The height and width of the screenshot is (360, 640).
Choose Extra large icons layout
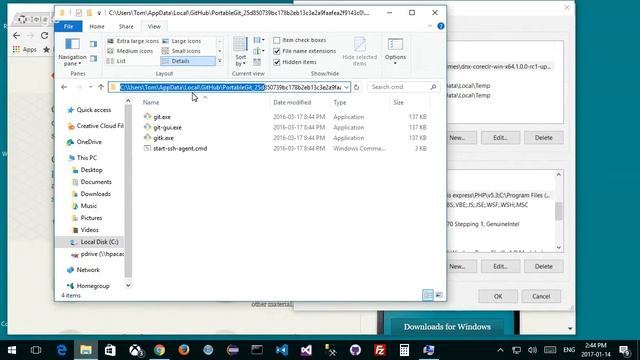pos(133,41)
